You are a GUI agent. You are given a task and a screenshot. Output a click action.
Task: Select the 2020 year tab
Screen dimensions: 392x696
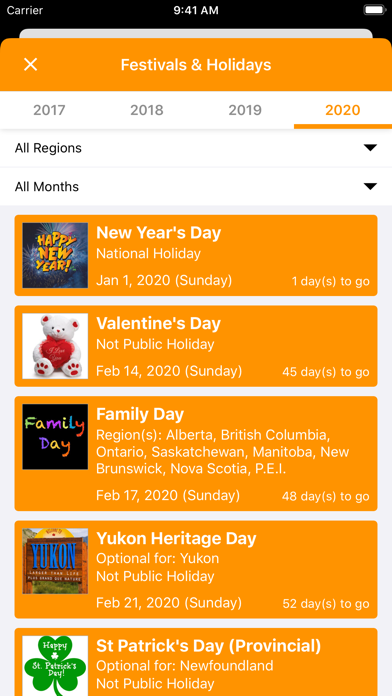(x=343, y=110)
